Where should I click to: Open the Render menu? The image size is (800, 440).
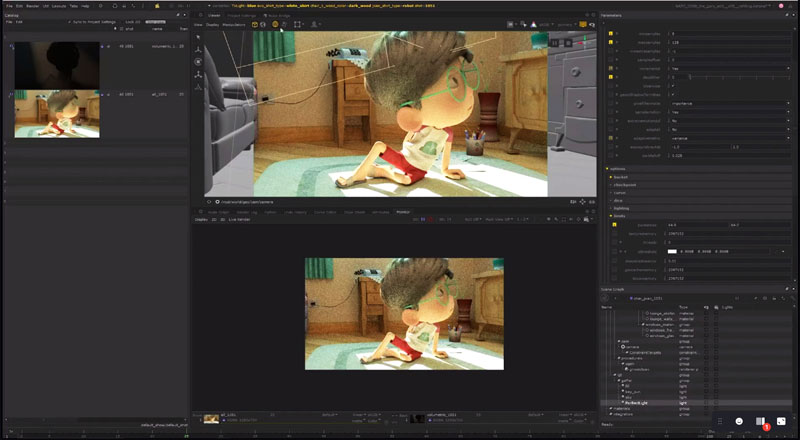[33, 6]
